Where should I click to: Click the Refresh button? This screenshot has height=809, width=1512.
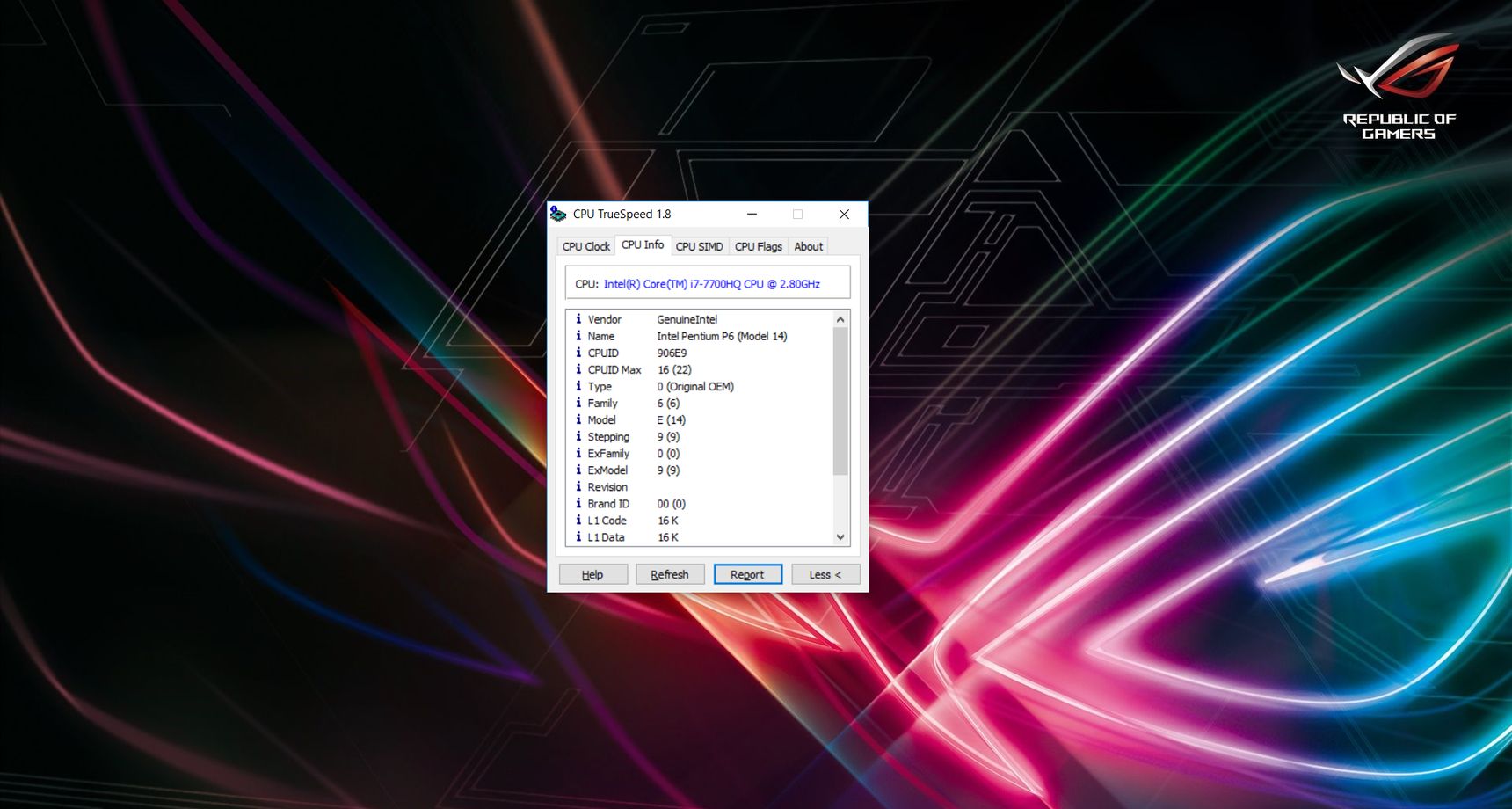(x=670, y=574)
